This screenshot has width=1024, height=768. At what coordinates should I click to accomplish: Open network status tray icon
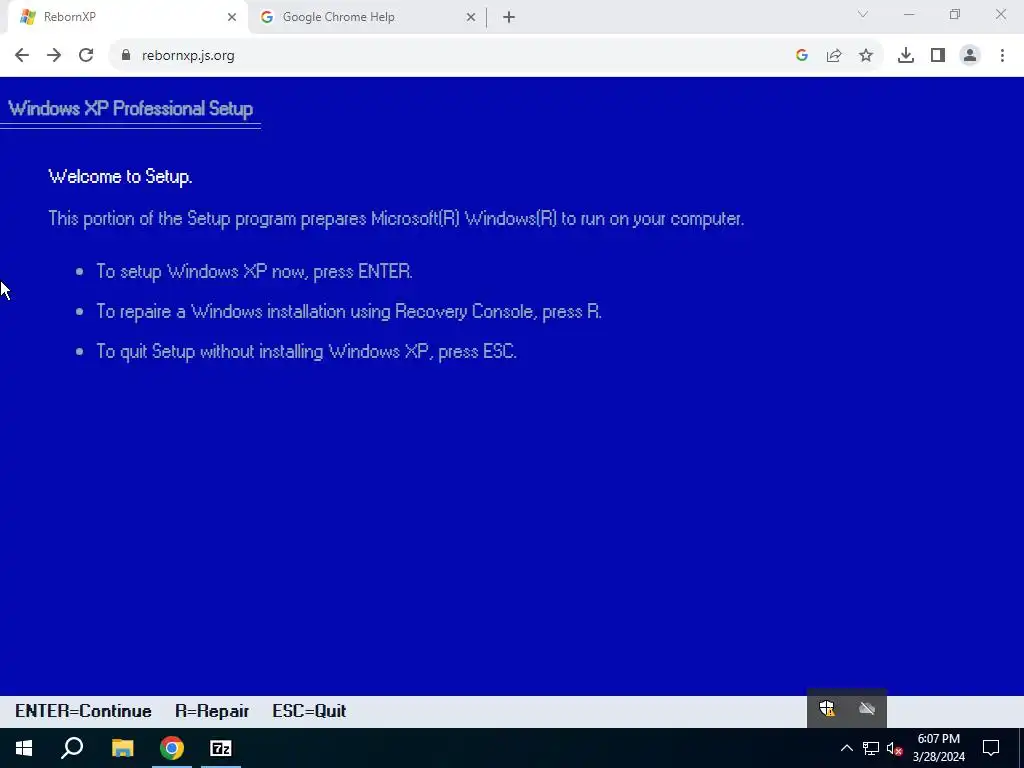(x=871, y=748)
